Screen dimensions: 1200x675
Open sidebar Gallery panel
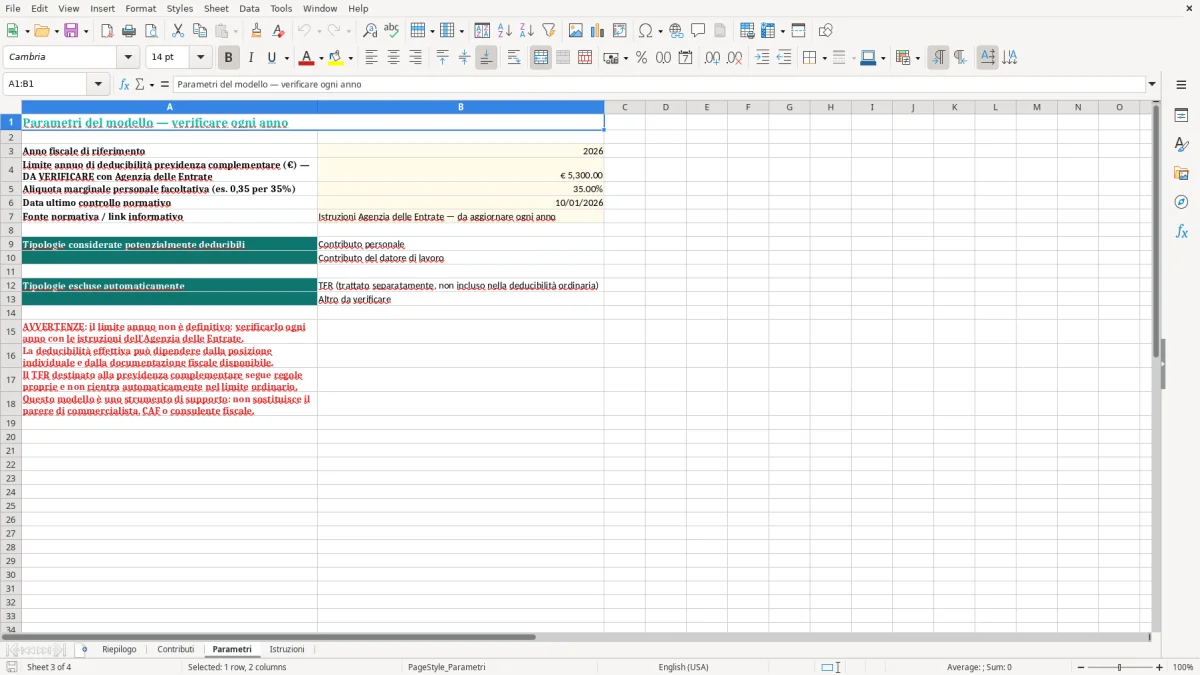[1181, 173]
